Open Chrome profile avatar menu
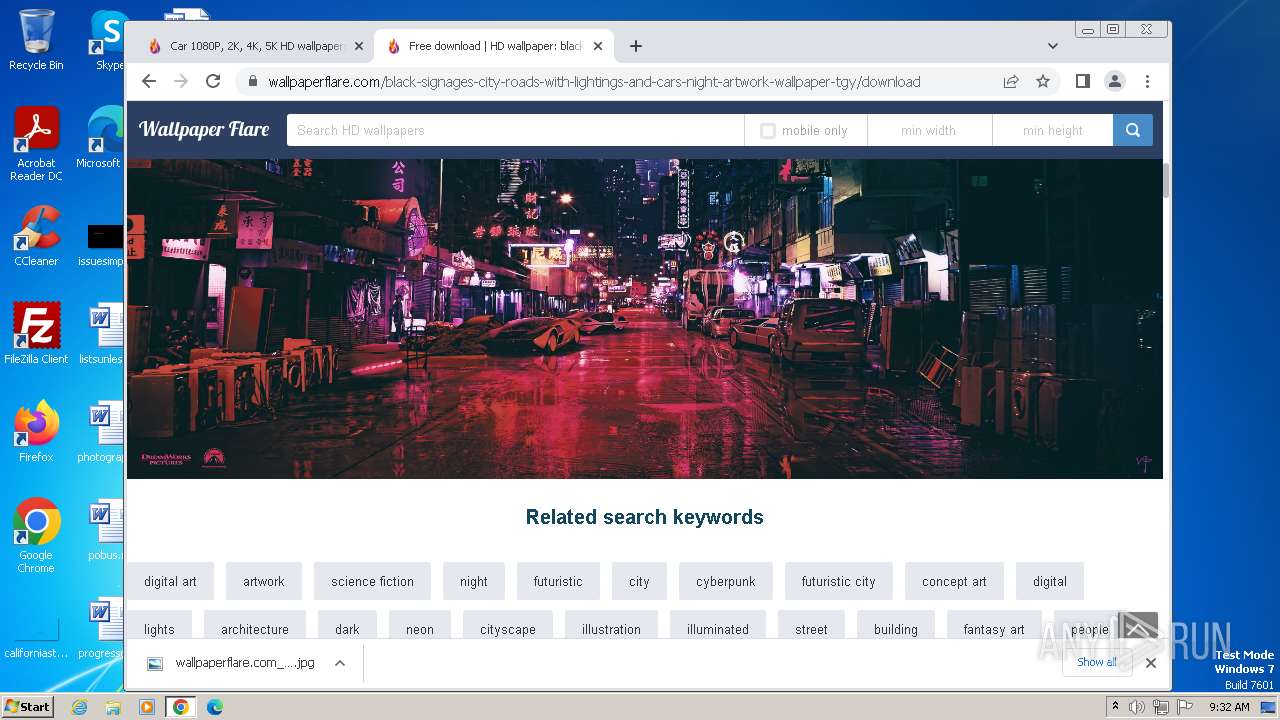 pos(1114,81)
